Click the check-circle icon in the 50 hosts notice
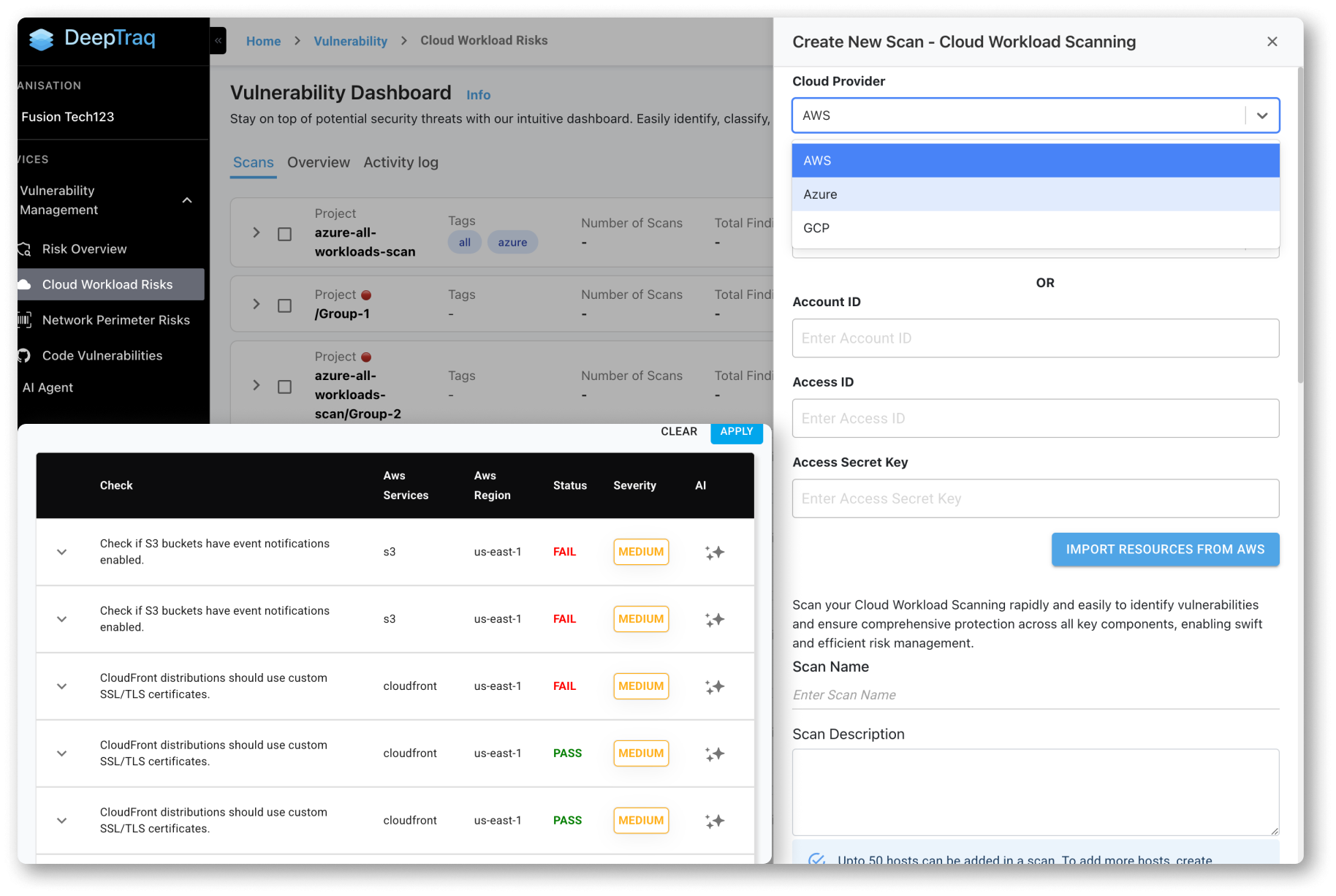The image size is (1336, 896). [817, 859]
